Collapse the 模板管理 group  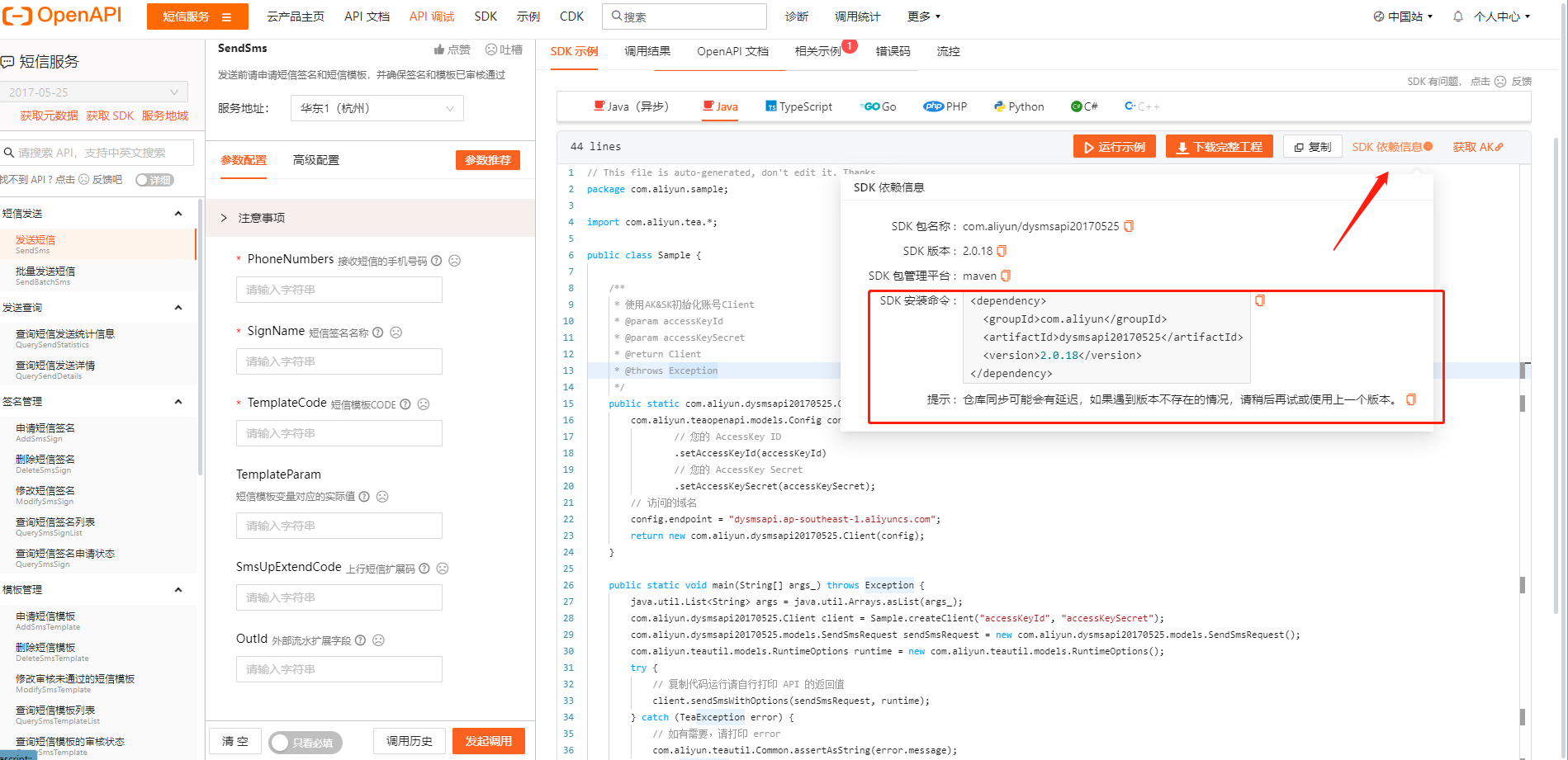[x=178, y=590]
